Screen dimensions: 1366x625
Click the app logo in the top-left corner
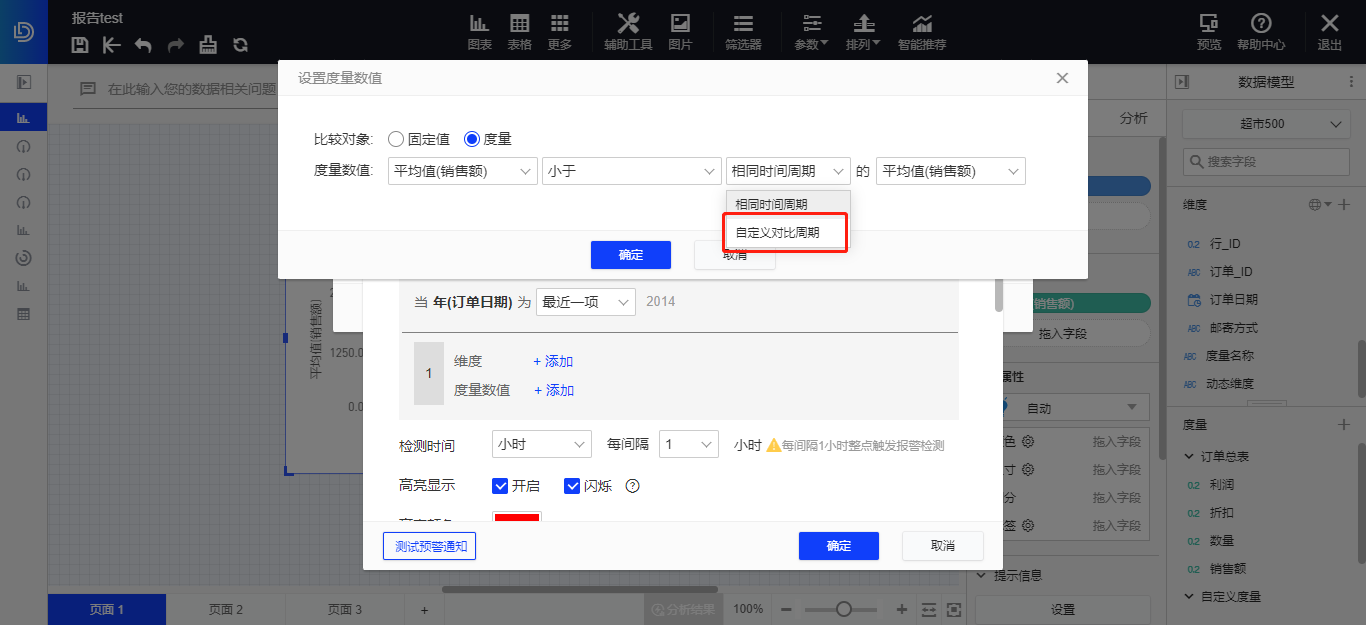click(x=24, y=31)
